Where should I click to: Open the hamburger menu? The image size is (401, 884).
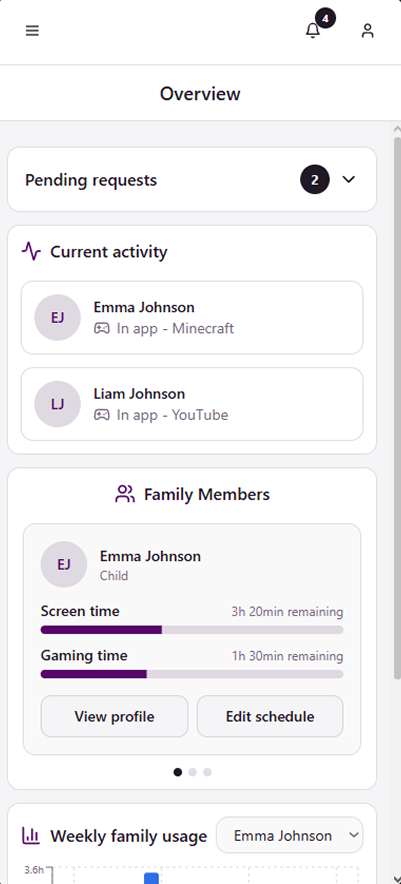click(32, 30)
